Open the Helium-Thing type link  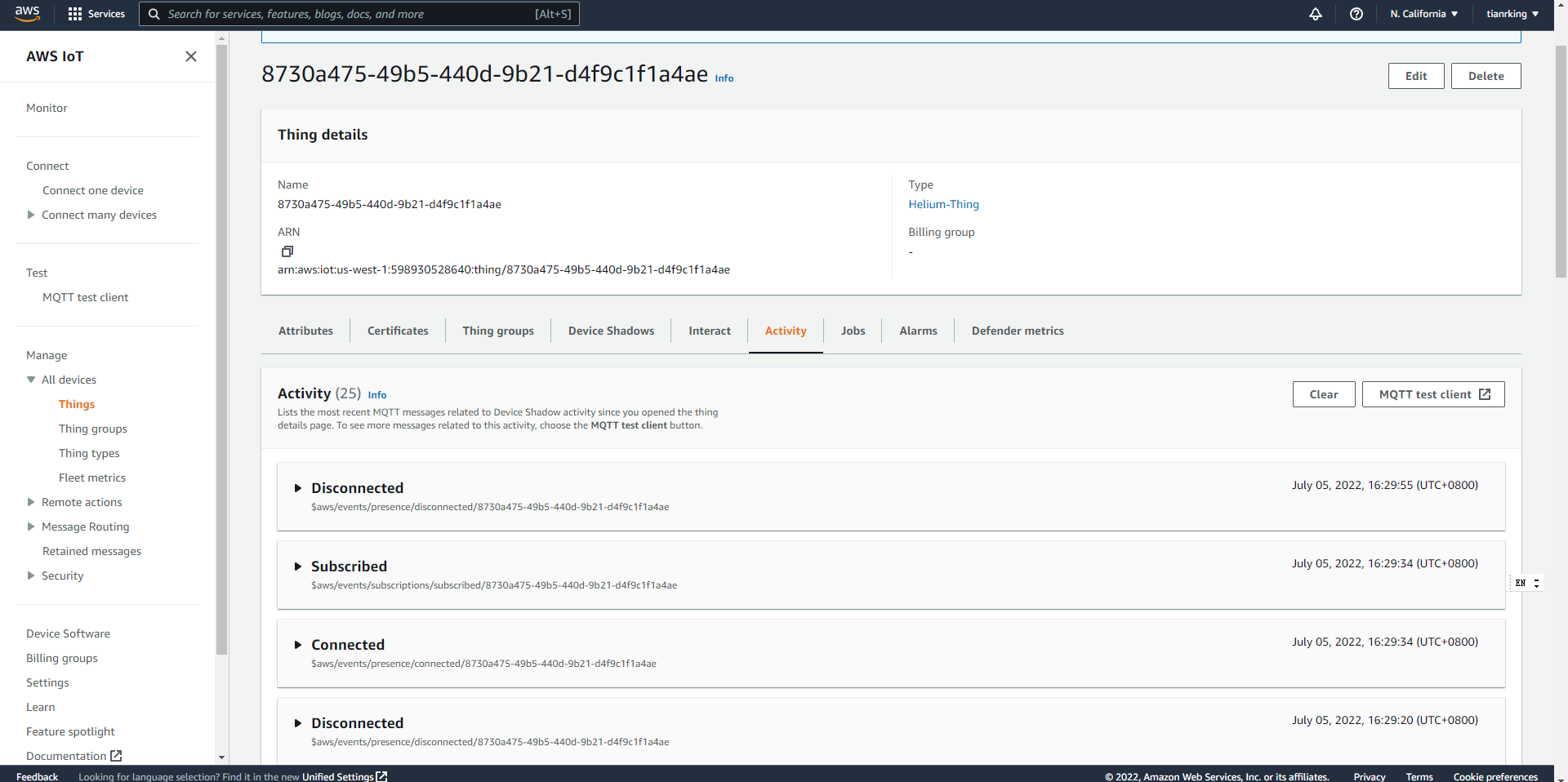pyautogui.click(x=943, y=204)
